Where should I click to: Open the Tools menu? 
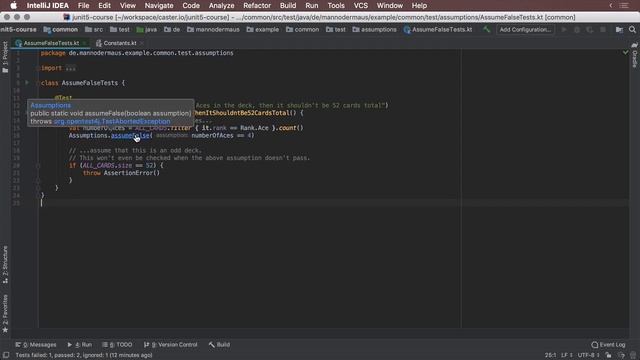click(x=336, y=6)
